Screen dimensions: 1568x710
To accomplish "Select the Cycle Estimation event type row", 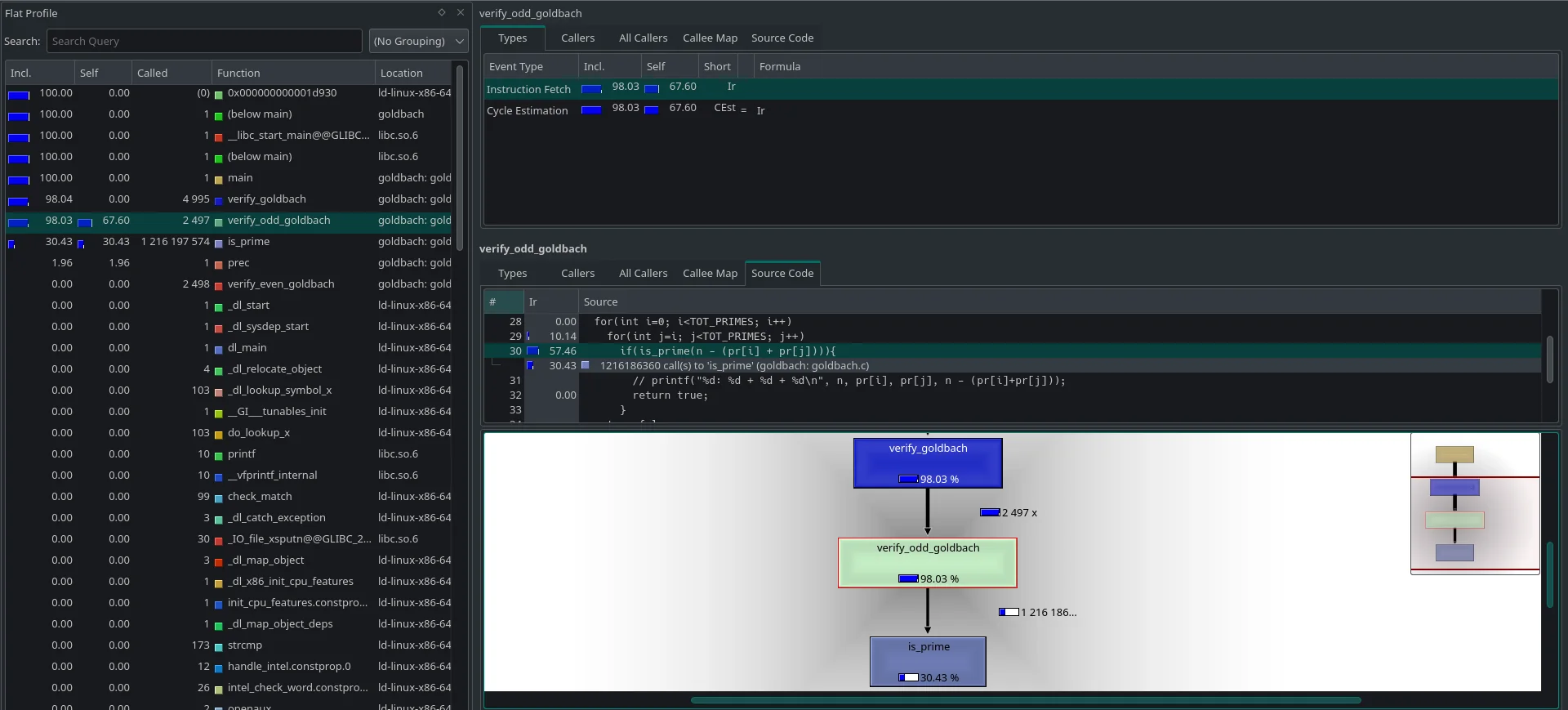I will tap(528, 110).
